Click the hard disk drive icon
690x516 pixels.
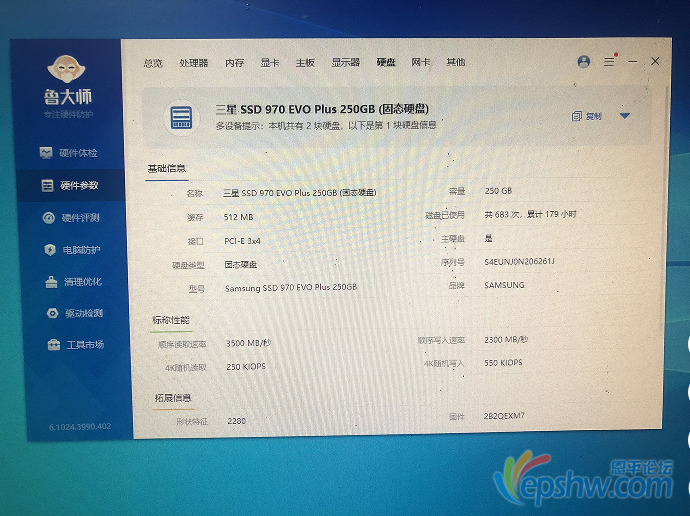pos(181,118)
